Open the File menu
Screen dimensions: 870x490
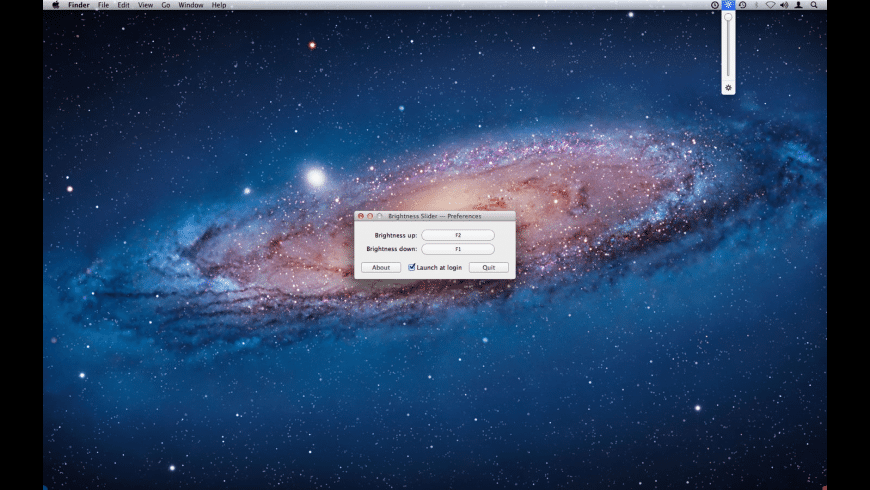pyautogui.click(x=103, y=5)
